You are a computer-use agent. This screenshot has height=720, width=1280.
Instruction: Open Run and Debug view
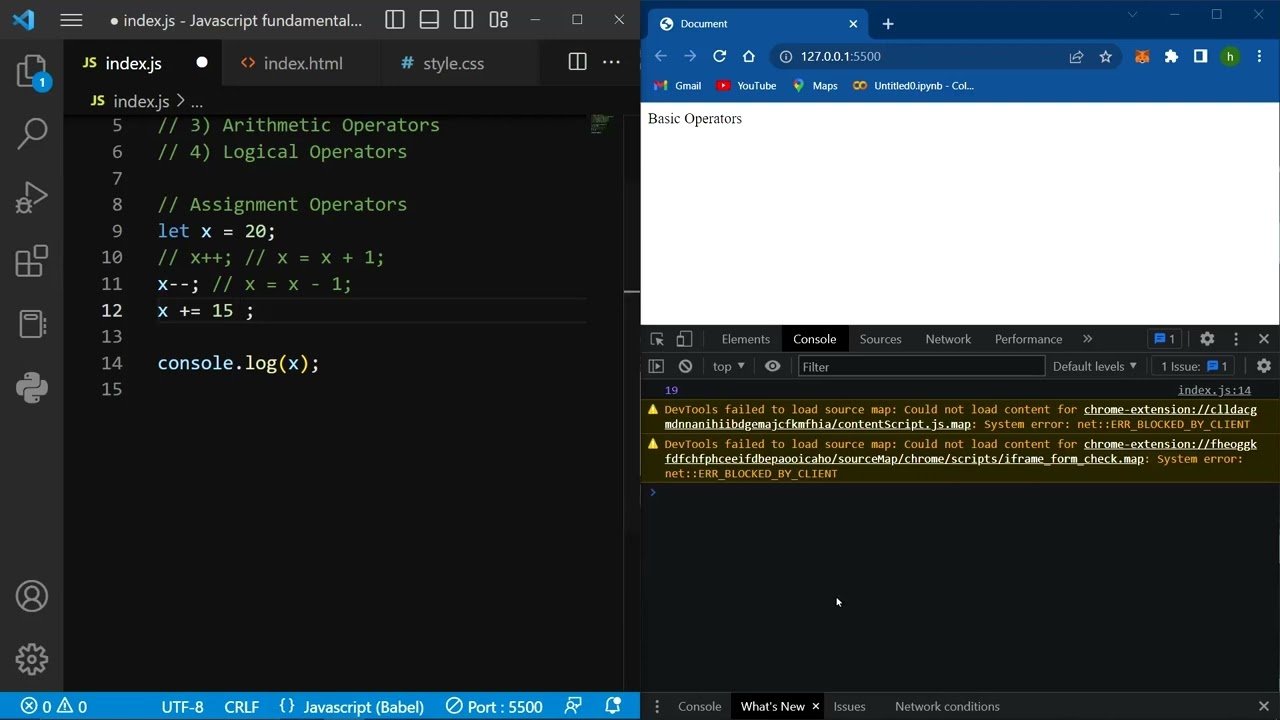(x=32, y=197)
